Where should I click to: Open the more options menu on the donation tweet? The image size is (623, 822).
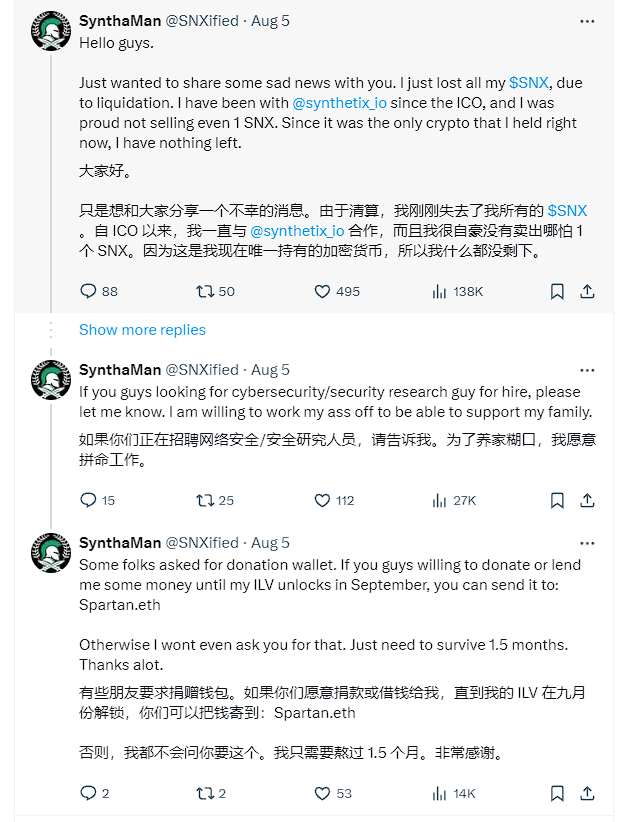(589, 543)
